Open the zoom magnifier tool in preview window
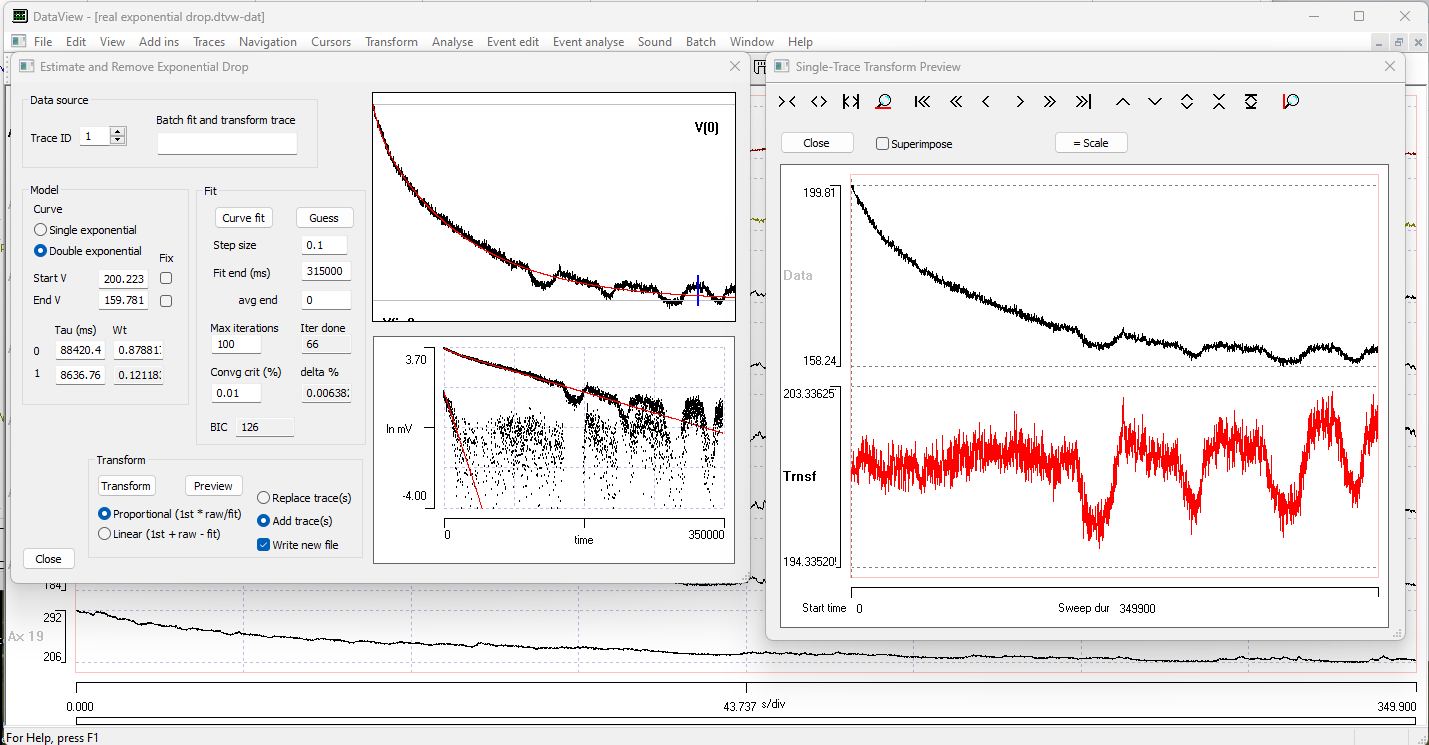Image resolution: width=1429 pixels, height=745 pixels. coord(885,101)
